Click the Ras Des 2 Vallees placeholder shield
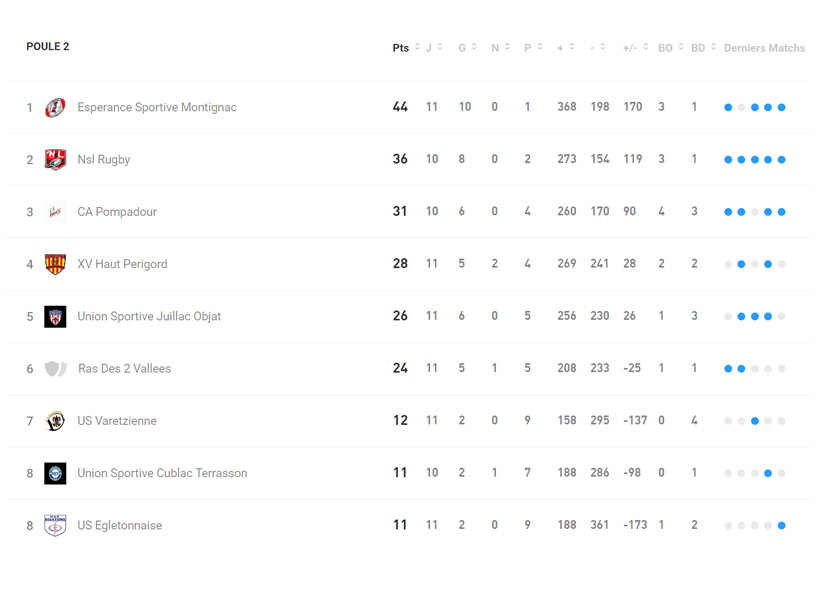 click(x=55, y=369)
